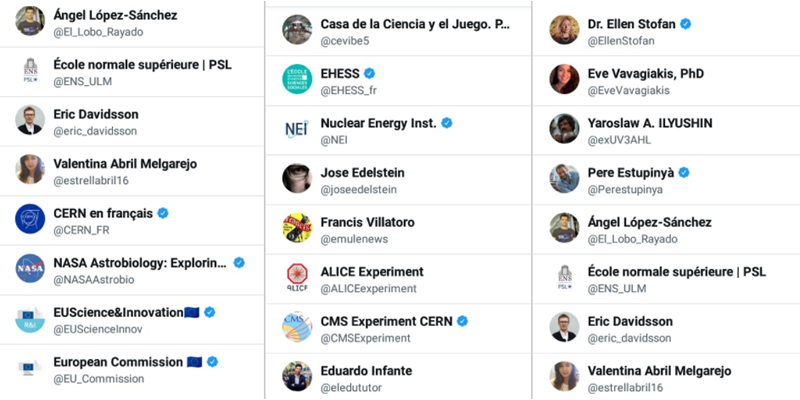Click the Nuclear Energy Inst. NEI logo
800x400 pixels.
coord(297,129)
